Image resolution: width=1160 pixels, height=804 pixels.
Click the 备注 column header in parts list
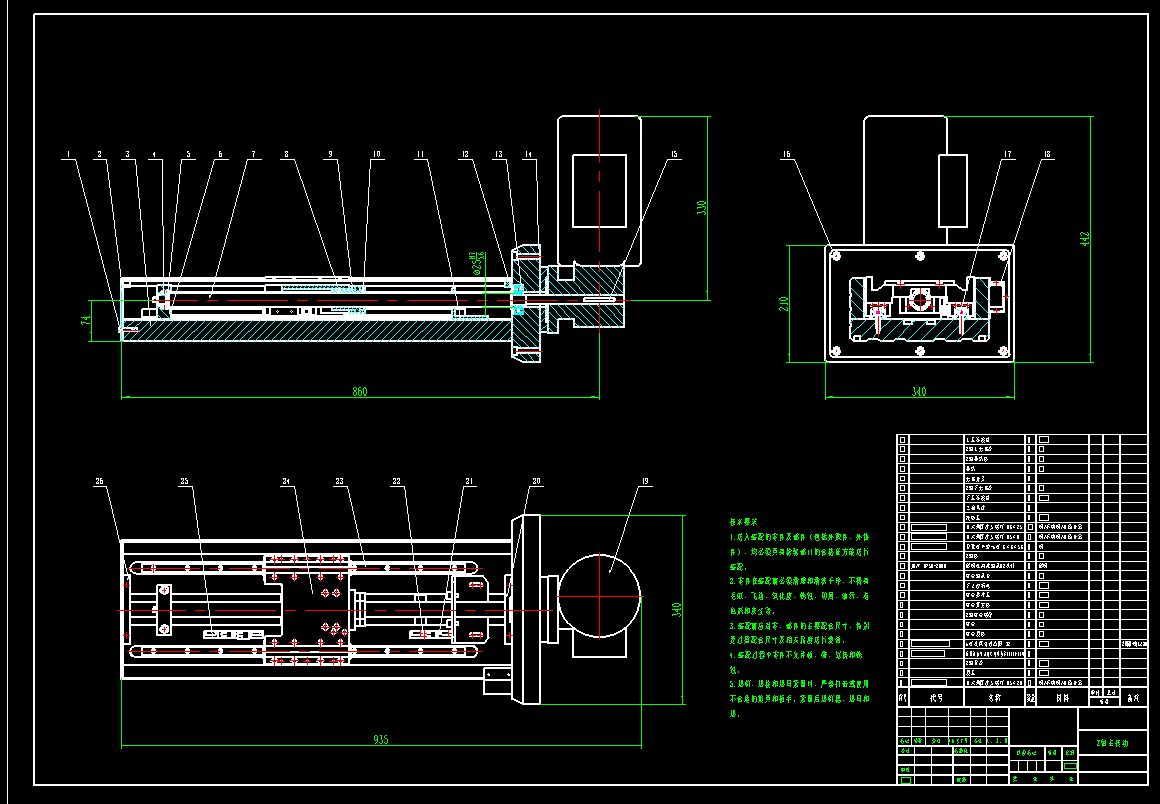tap(1133, 697)
